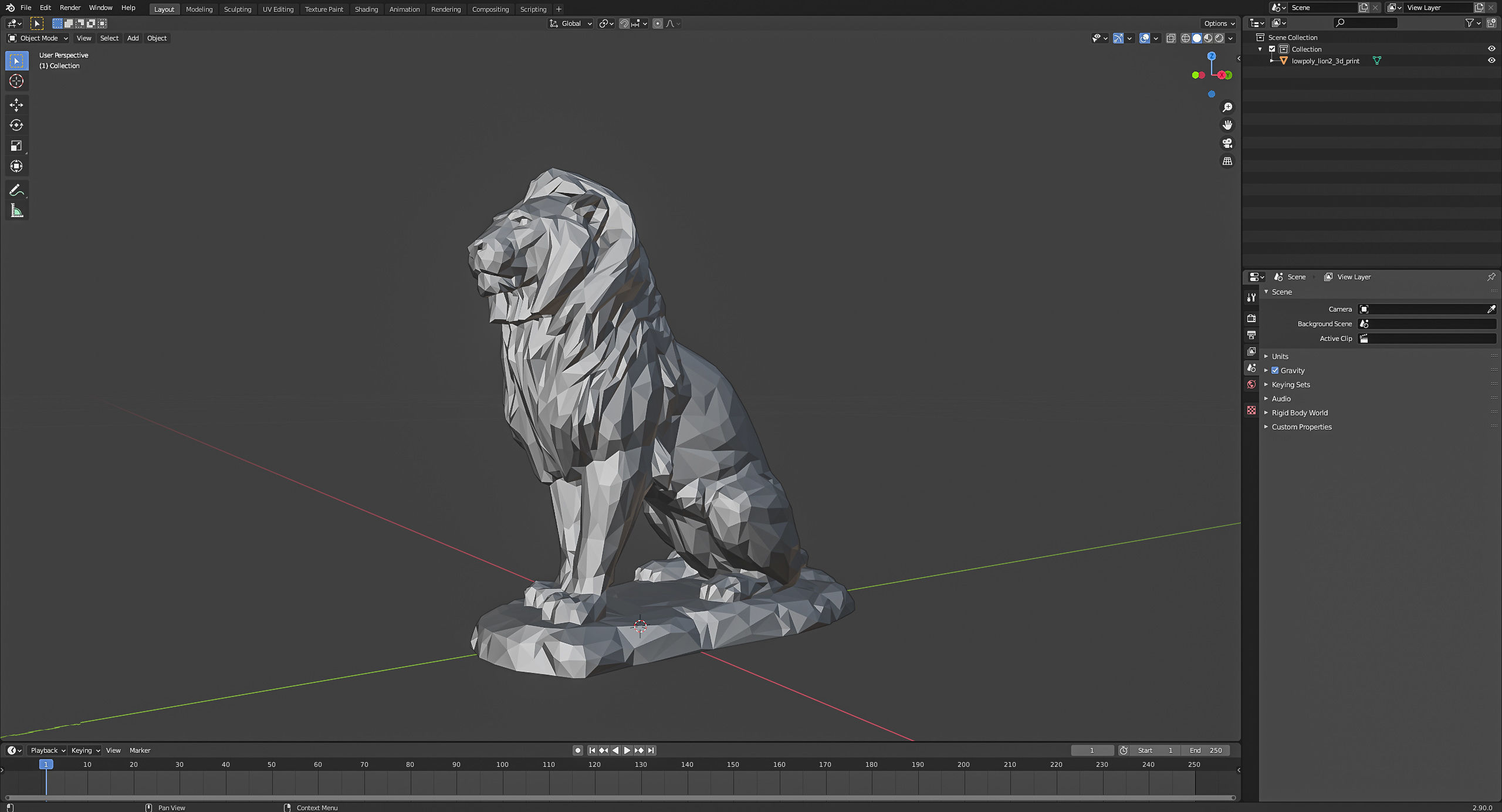Expand the Units panel
Image resolution: width=1502 pixels, height=812 pixels.
tap(1280, 357)
